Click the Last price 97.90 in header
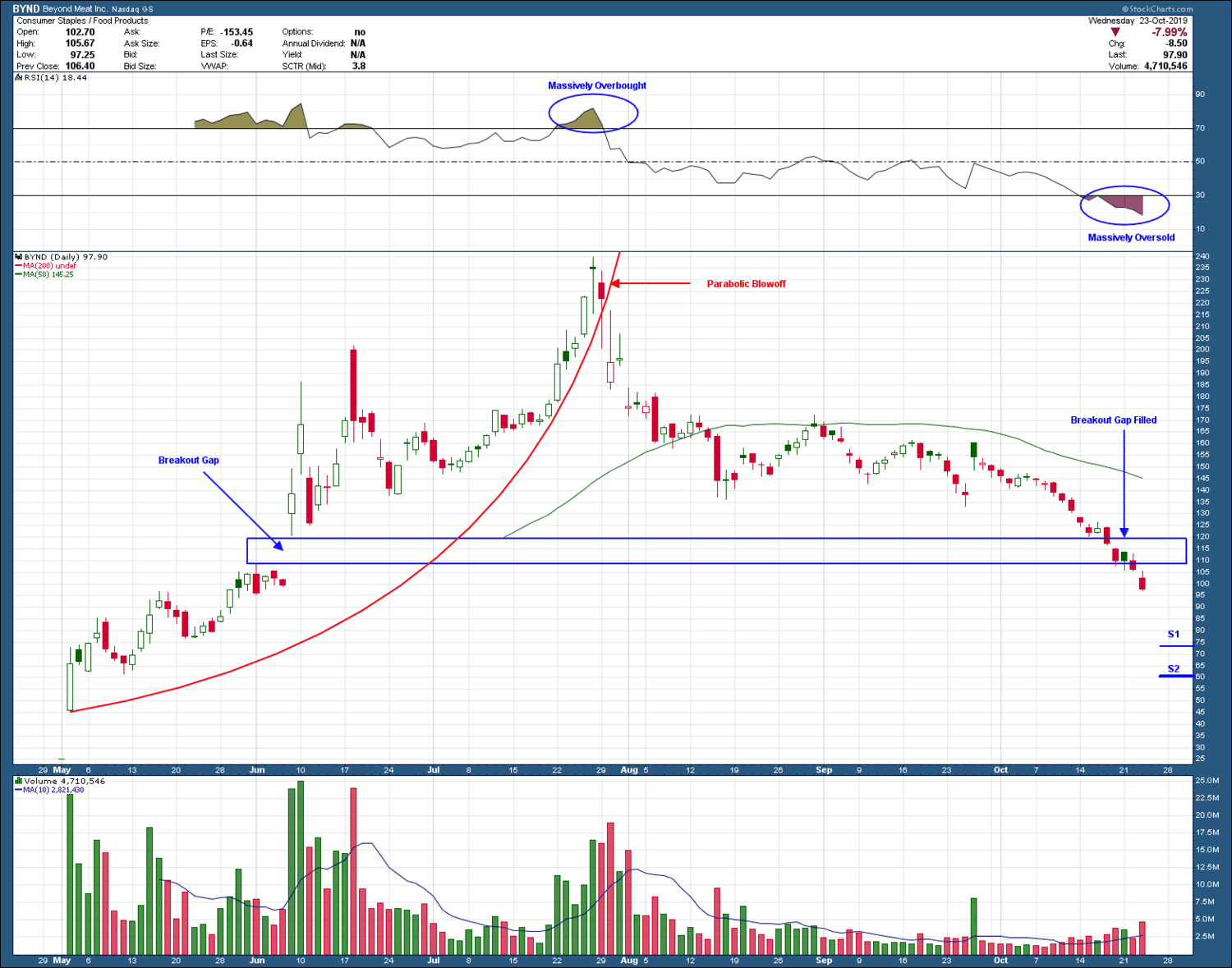 tap(1175, 55)
